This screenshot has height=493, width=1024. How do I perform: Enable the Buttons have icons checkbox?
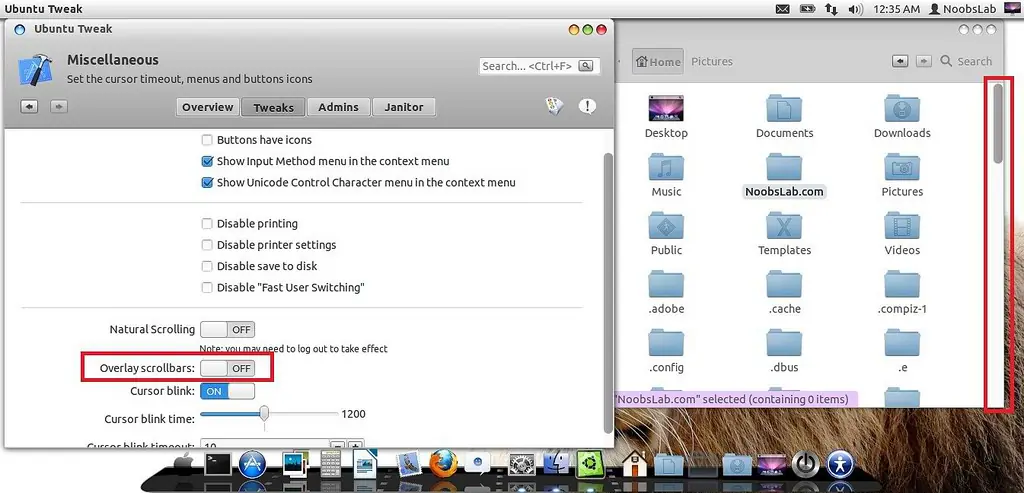[x=207, y=140]
